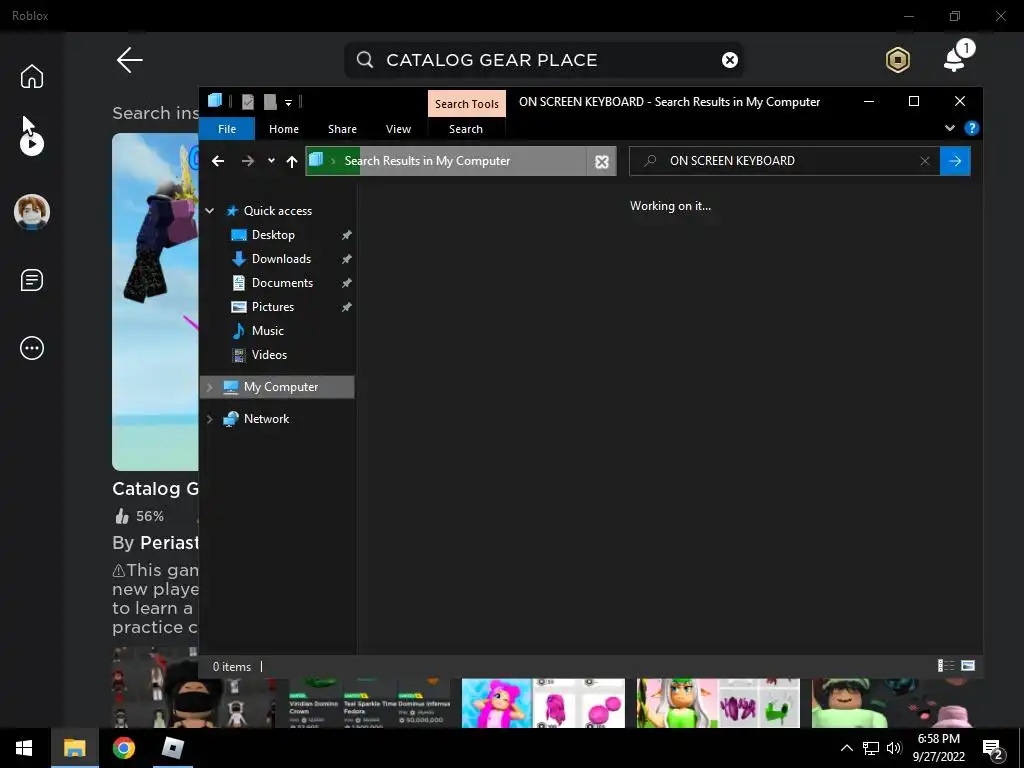Open Robux balance icon

[898, 60]
